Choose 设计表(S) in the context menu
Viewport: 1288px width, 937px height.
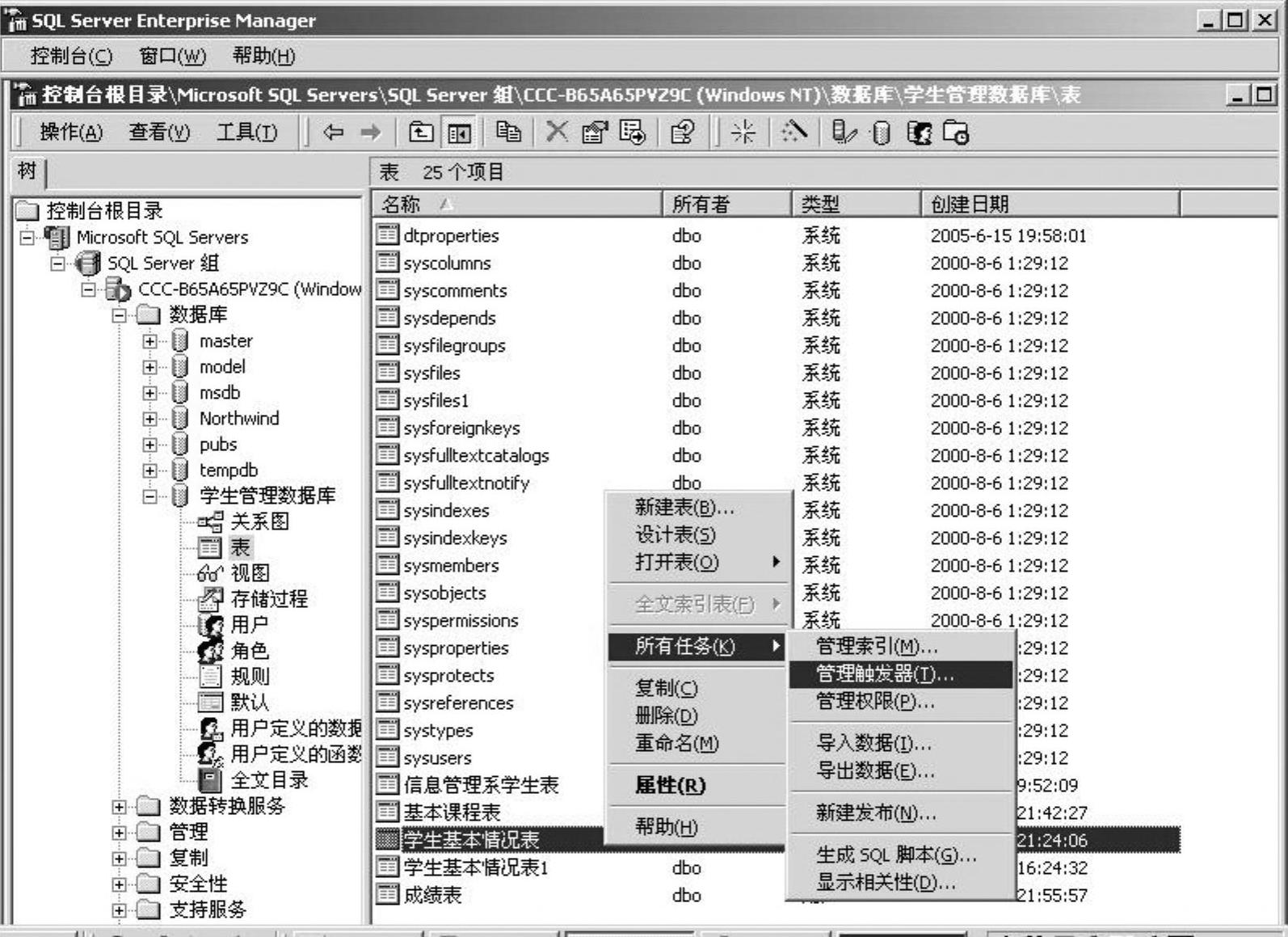point(697,535)
